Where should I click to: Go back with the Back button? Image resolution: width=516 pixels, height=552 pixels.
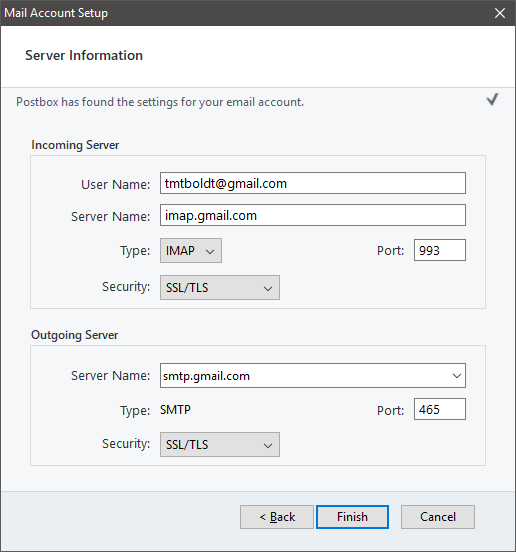click(x=277, y=517)
